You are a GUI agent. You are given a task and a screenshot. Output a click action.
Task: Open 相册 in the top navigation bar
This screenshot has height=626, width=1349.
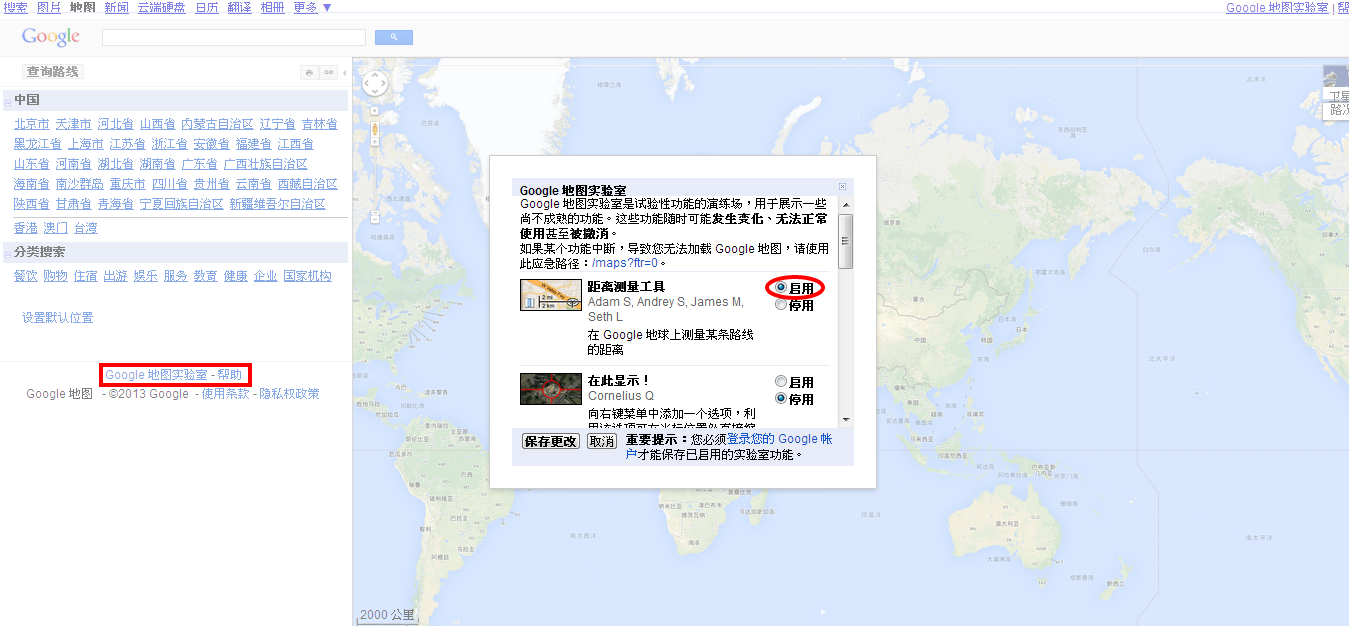272,7
